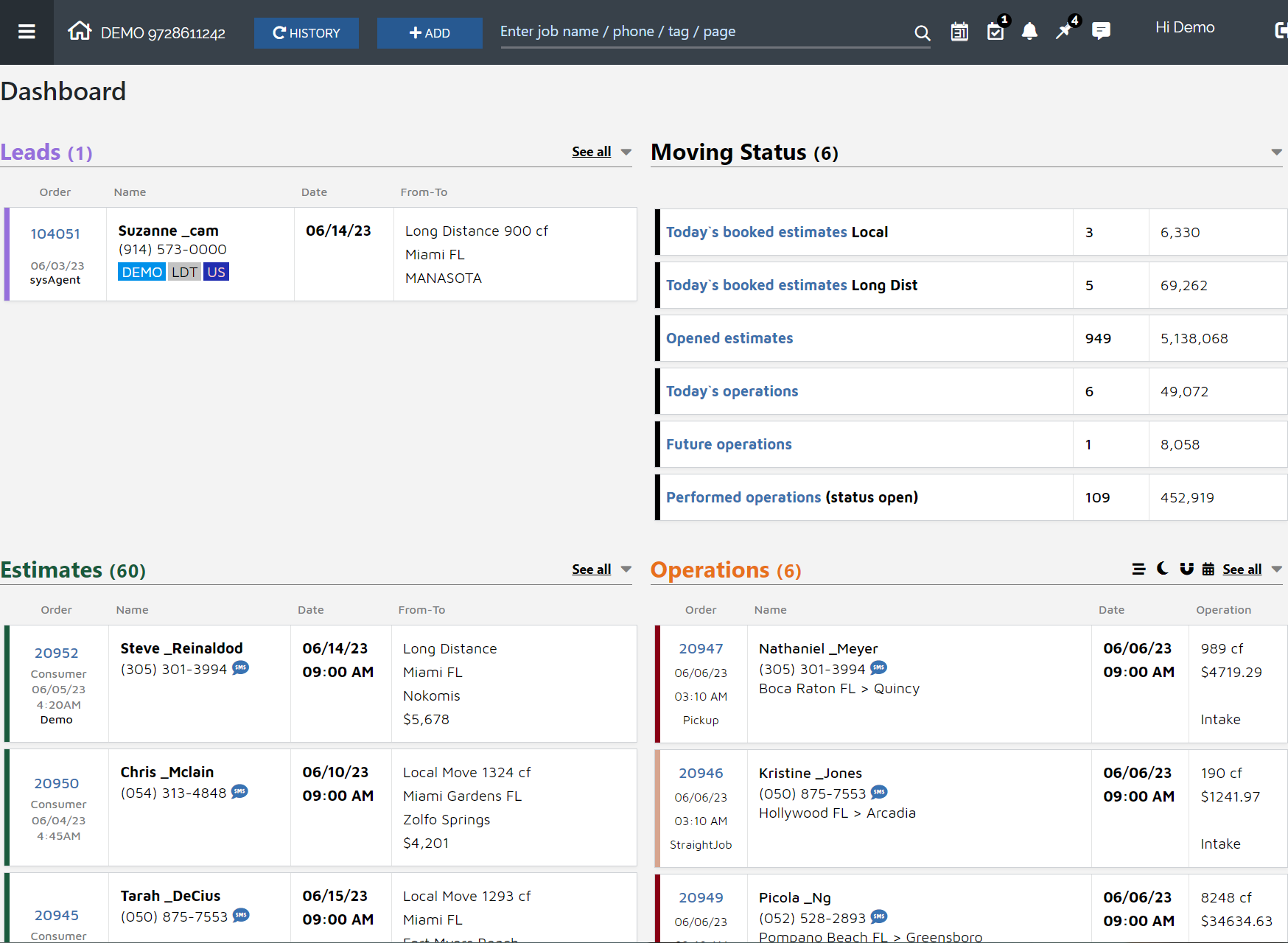Screen dimensions: 1288x943
Task: Click the magnet icon in Operations header
Action: coord(1186,568)
